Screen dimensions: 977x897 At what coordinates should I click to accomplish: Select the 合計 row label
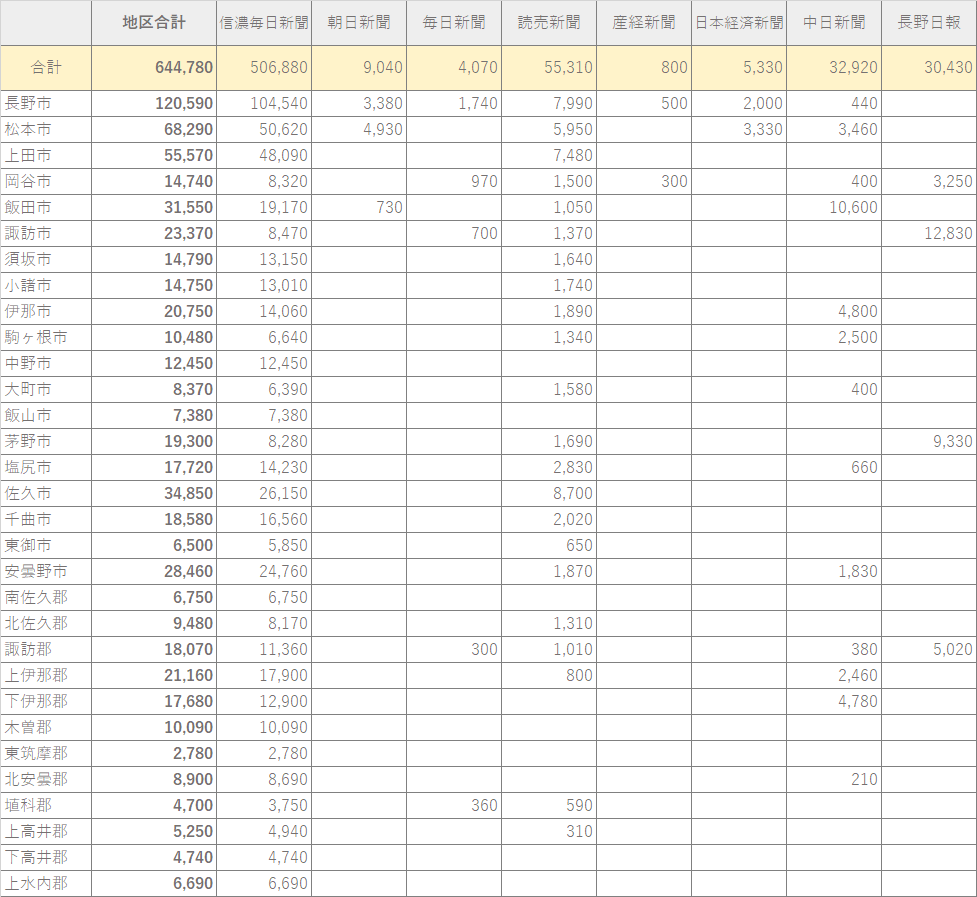point(46,67)
